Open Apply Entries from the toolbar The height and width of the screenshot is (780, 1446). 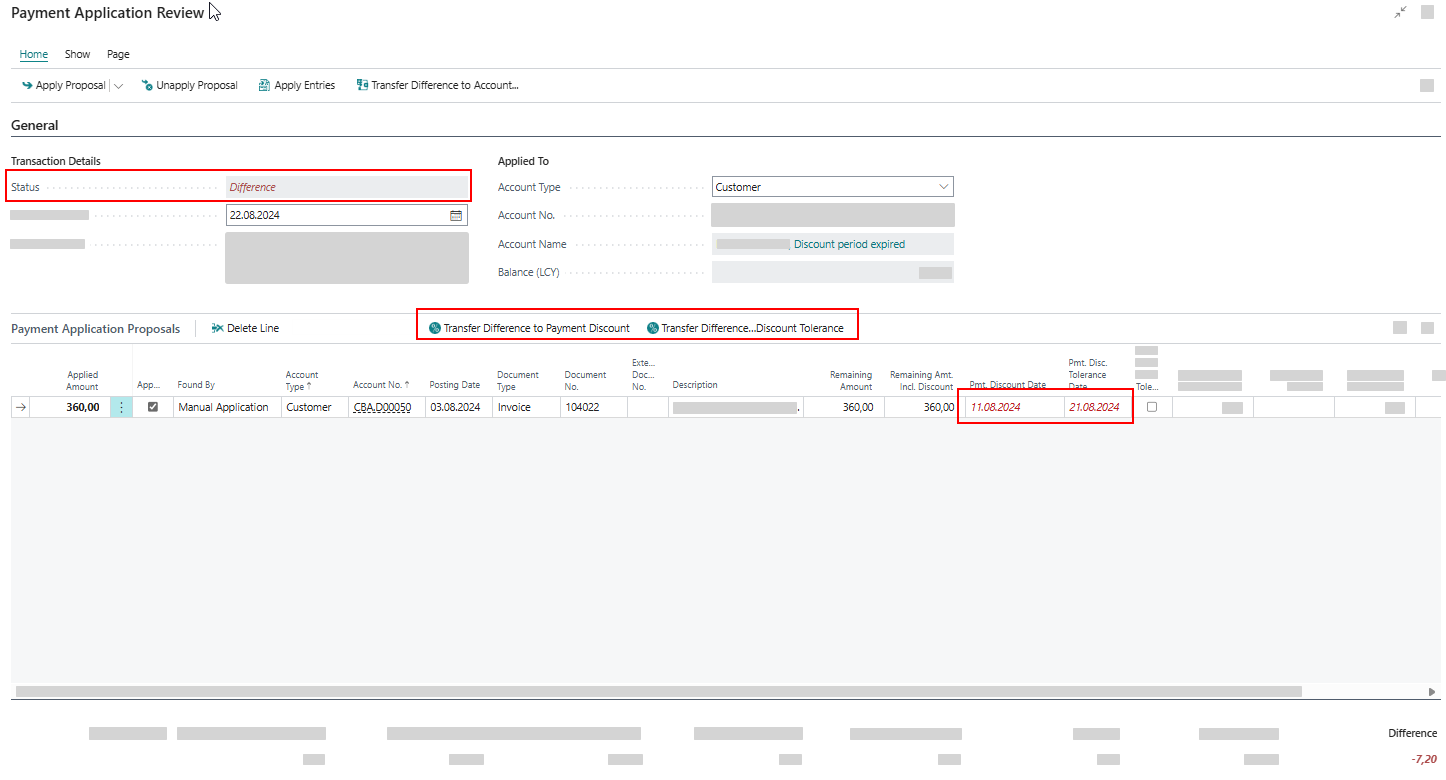(297, 86)
